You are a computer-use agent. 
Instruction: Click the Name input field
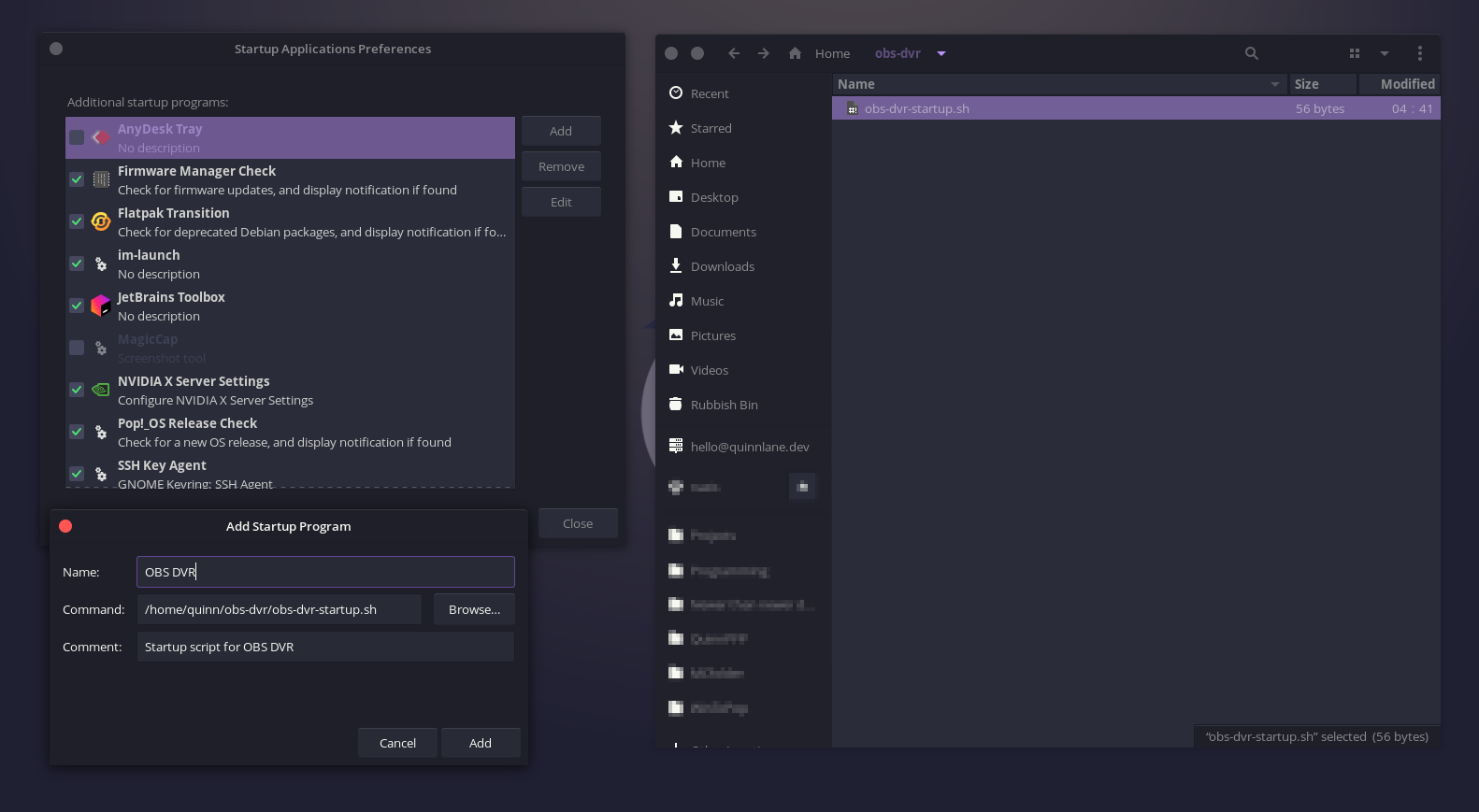[325, 572]
